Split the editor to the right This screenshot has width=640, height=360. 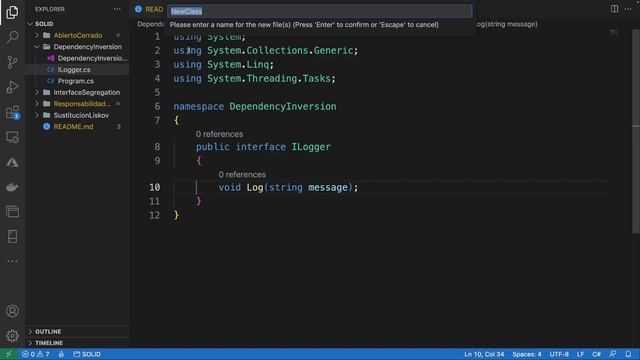click(x=614, y=9)
